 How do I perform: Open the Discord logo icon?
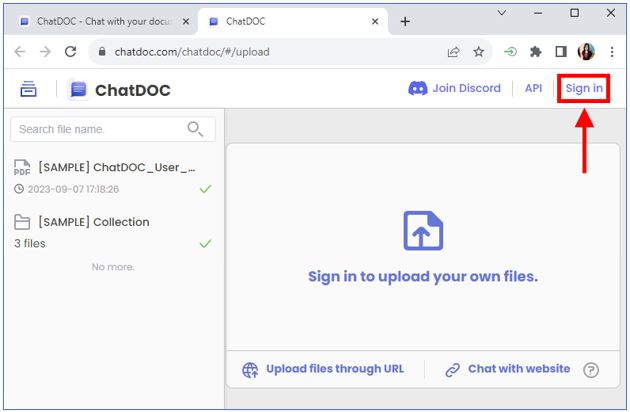point(418,88)
